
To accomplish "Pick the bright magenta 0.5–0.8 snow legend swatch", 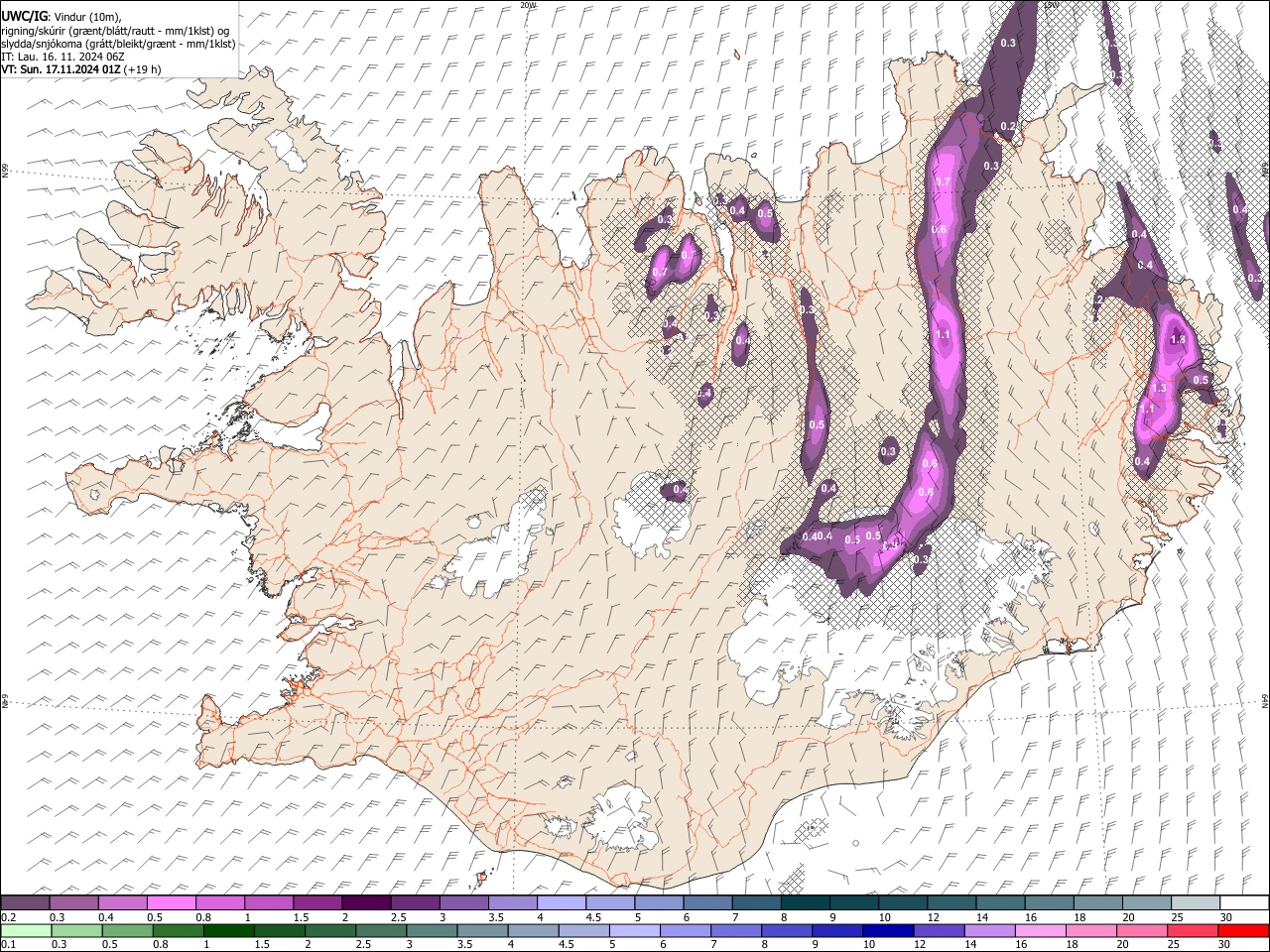I will pos(173,902).
